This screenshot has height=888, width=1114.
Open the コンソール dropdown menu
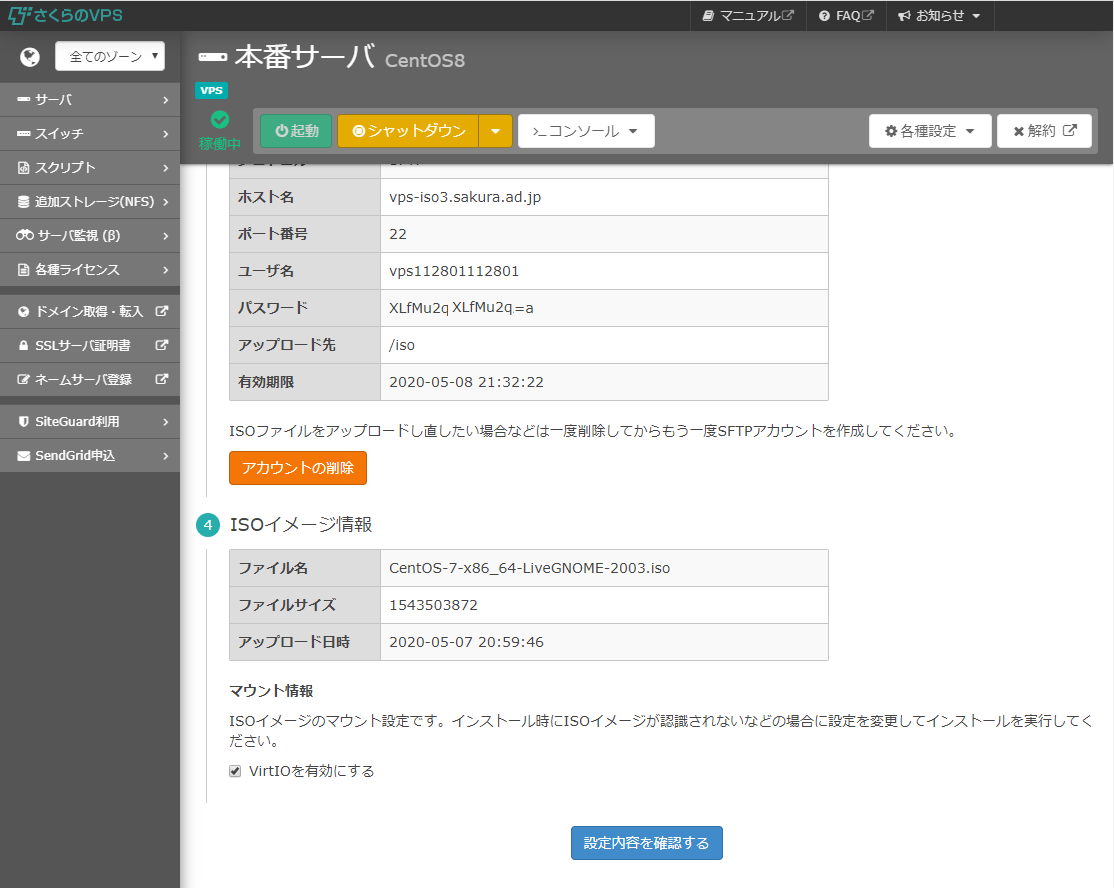pyautogui.click(x=586, y=131)
